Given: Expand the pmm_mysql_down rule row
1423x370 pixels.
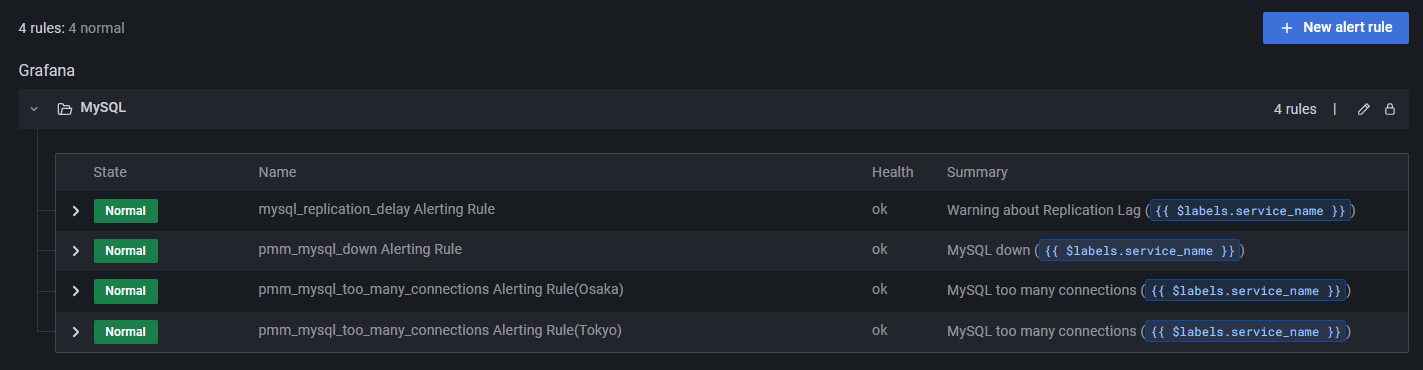Looking at the screenshot, I should 75,251.
